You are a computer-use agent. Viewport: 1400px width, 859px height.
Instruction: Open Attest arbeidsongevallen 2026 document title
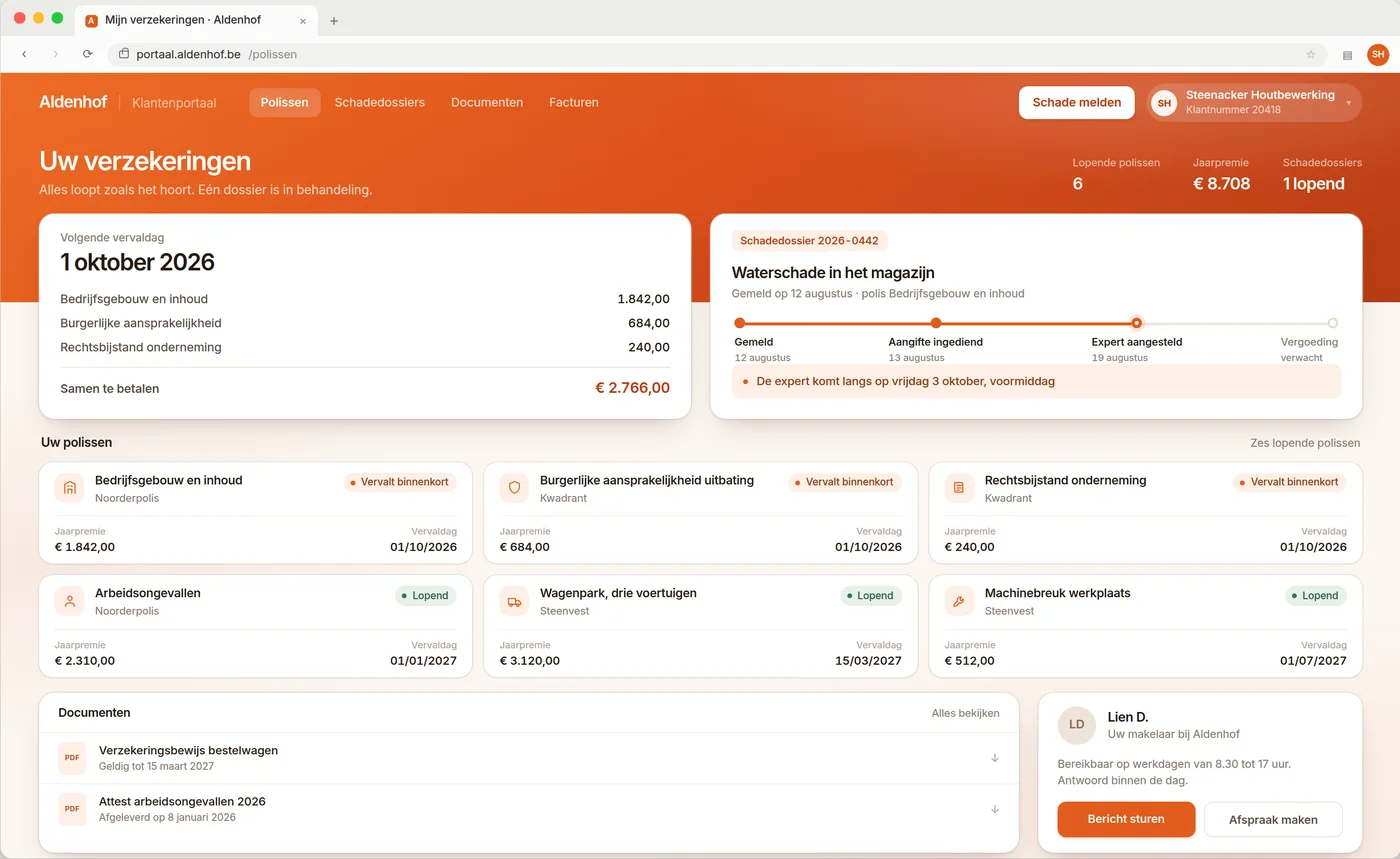182,801
